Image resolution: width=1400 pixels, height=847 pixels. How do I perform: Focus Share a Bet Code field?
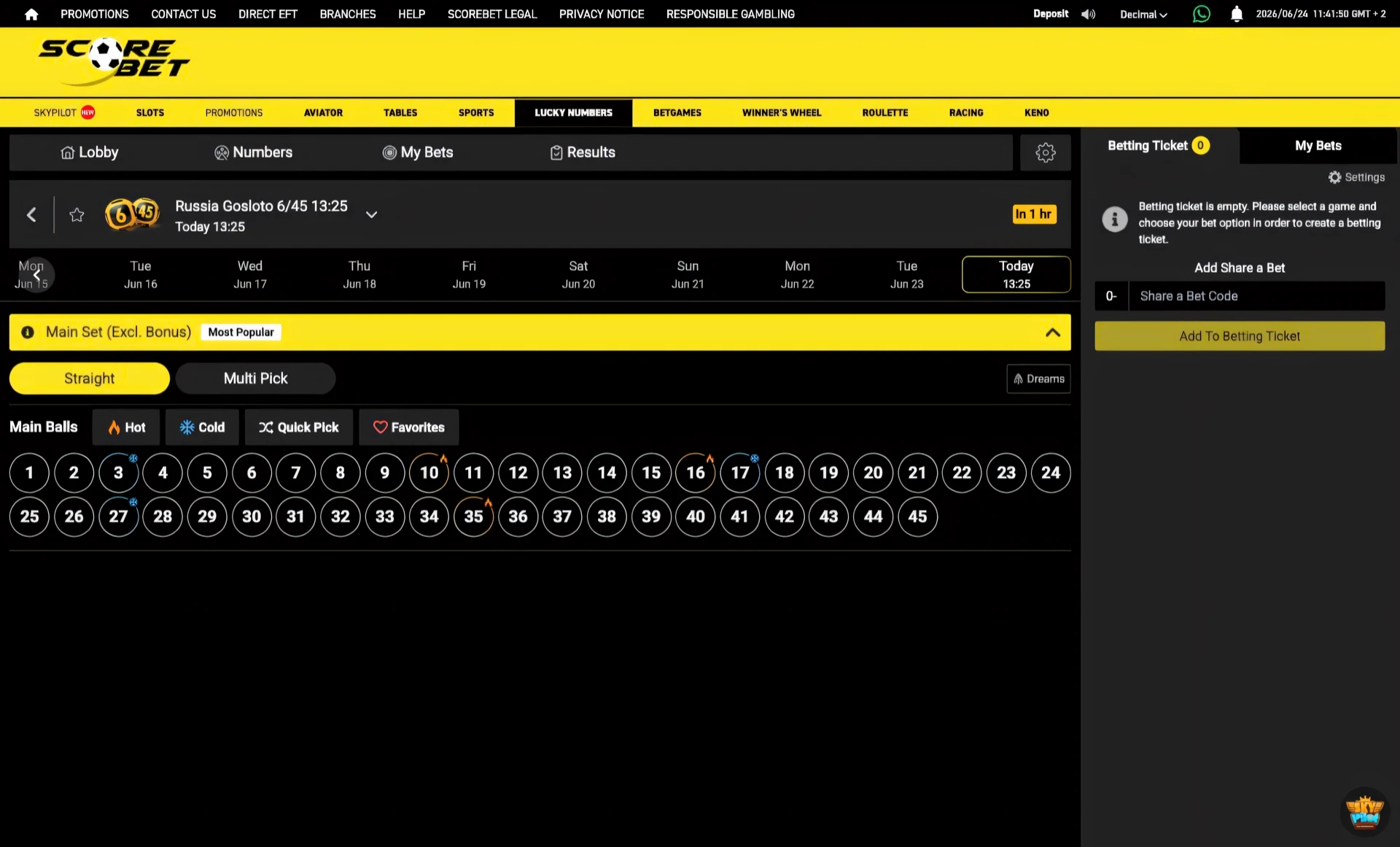(1256, 296)
